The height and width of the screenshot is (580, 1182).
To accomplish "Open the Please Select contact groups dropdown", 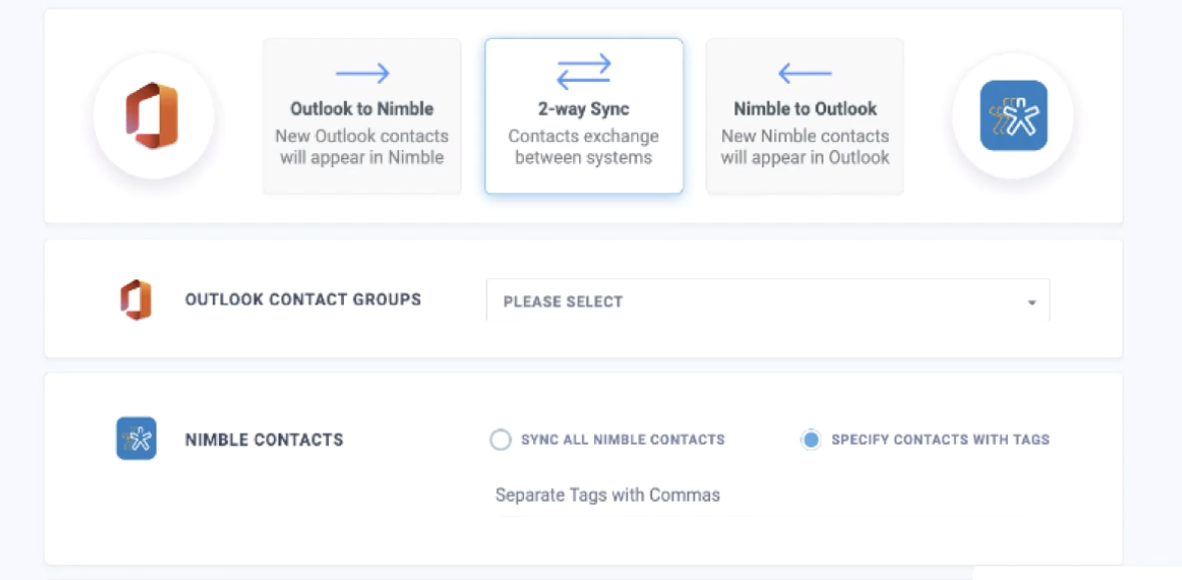I will (x=767, y=301).
